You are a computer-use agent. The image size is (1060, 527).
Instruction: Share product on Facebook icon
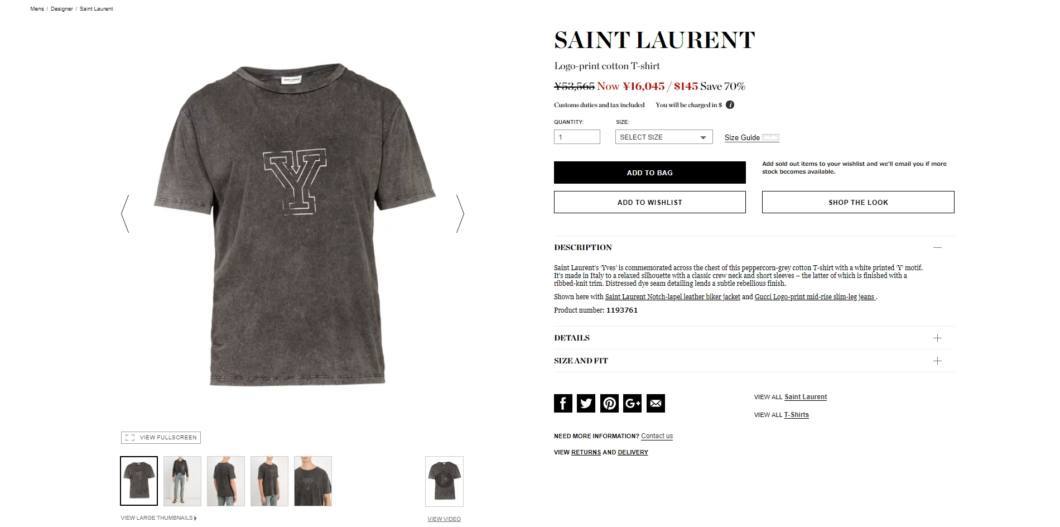pos(563,403)
